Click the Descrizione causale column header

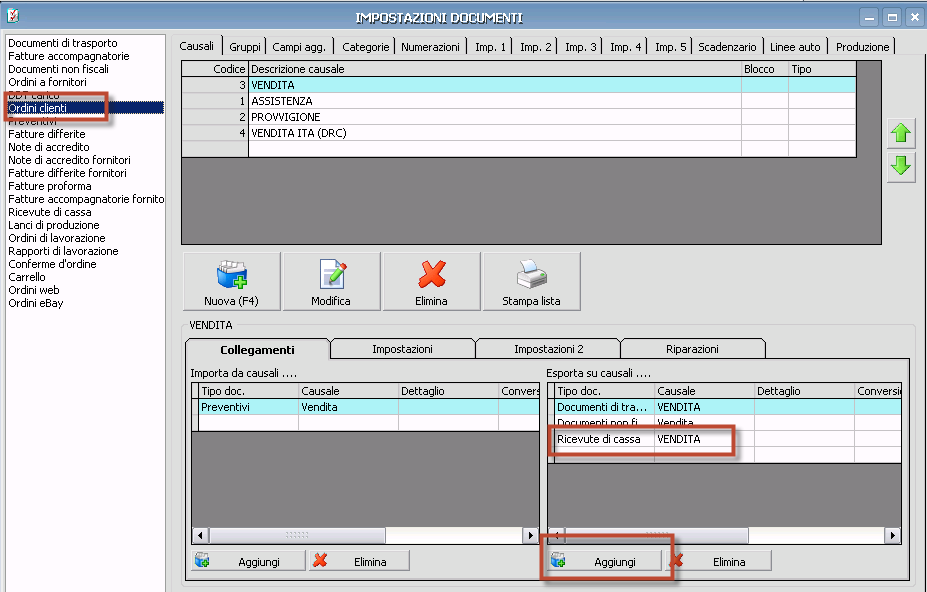495,69
